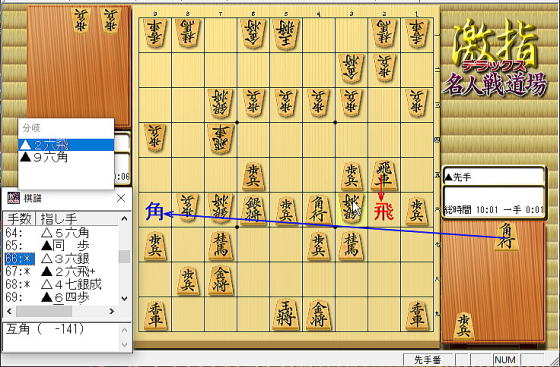Click the 棋譜 panel title icon
Viewport: 560px width, 367px height.
[x=13, y=198]
